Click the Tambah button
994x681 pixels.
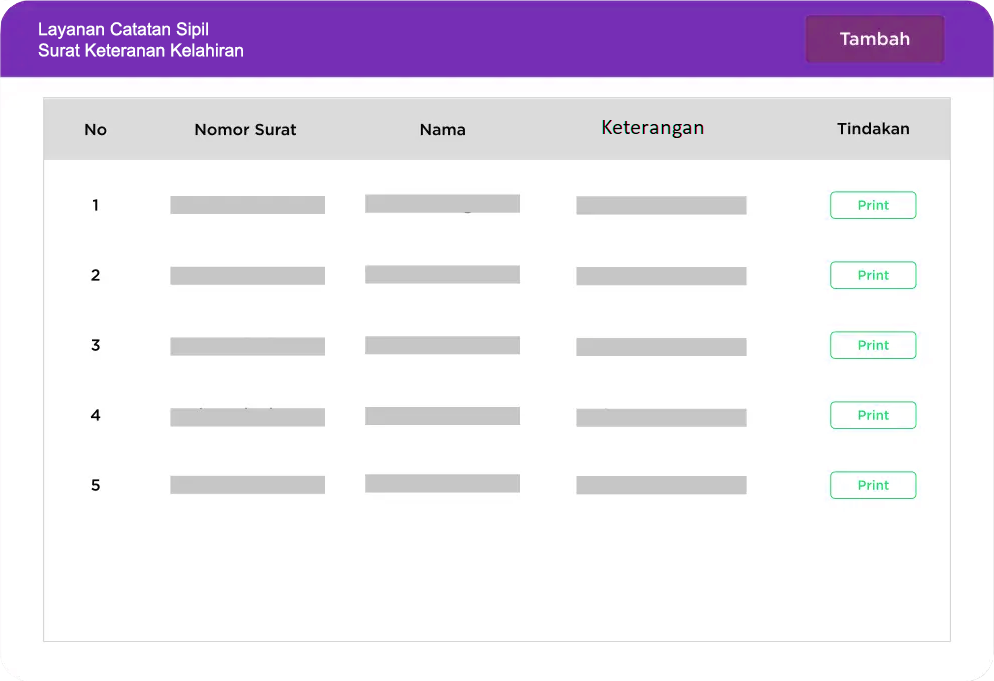tap(874, 40)
